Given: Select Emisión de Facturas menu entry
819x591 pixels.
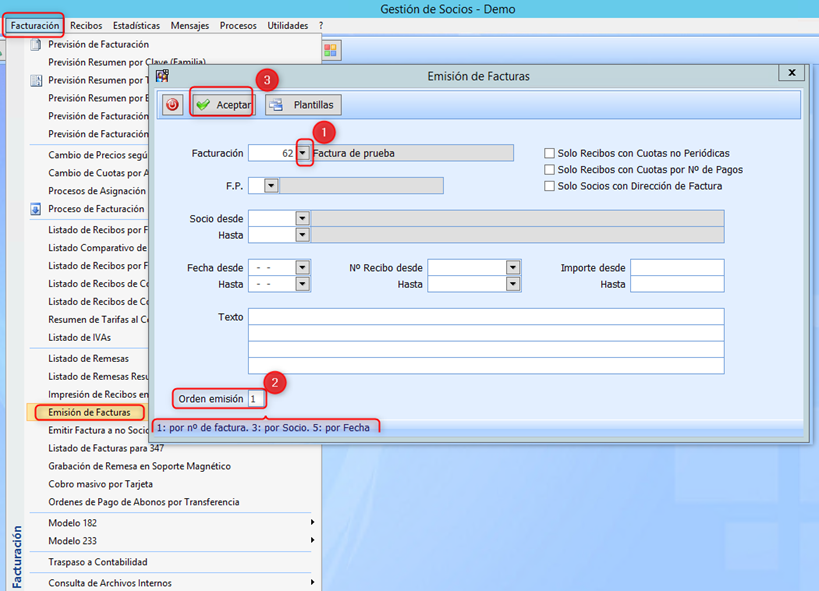Looking at the screenshot, I should (89, 412).
